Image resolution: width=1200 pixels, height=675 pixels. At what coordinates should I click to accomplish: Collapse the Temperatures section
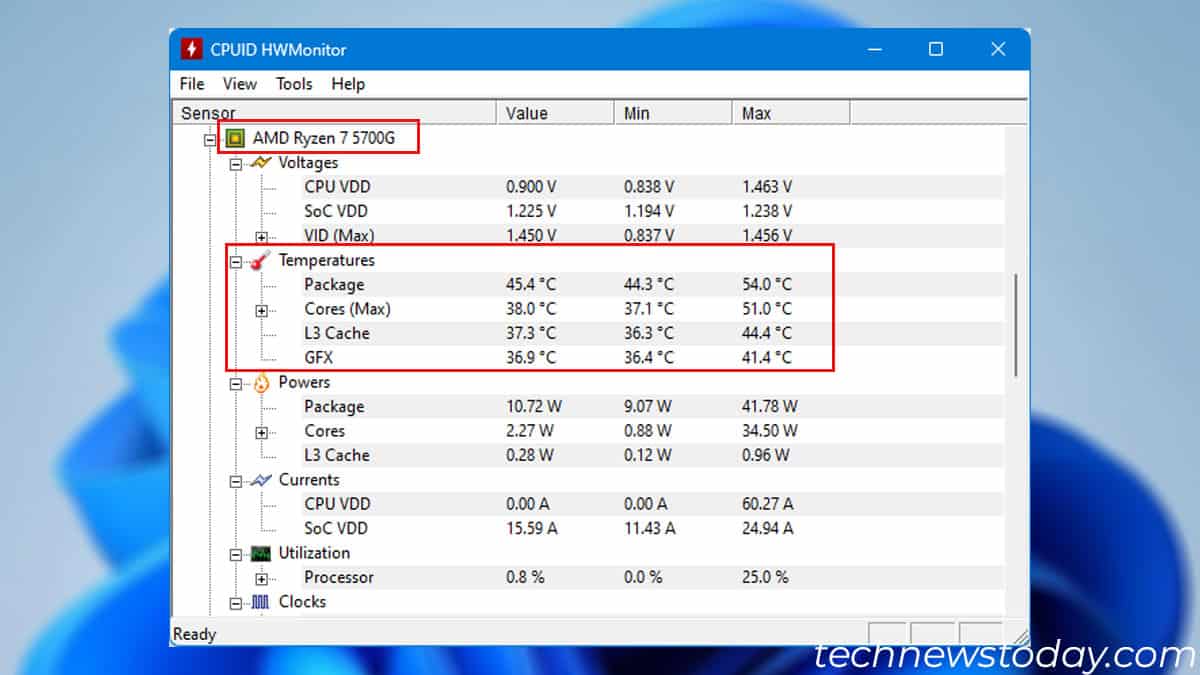(236, 260)
